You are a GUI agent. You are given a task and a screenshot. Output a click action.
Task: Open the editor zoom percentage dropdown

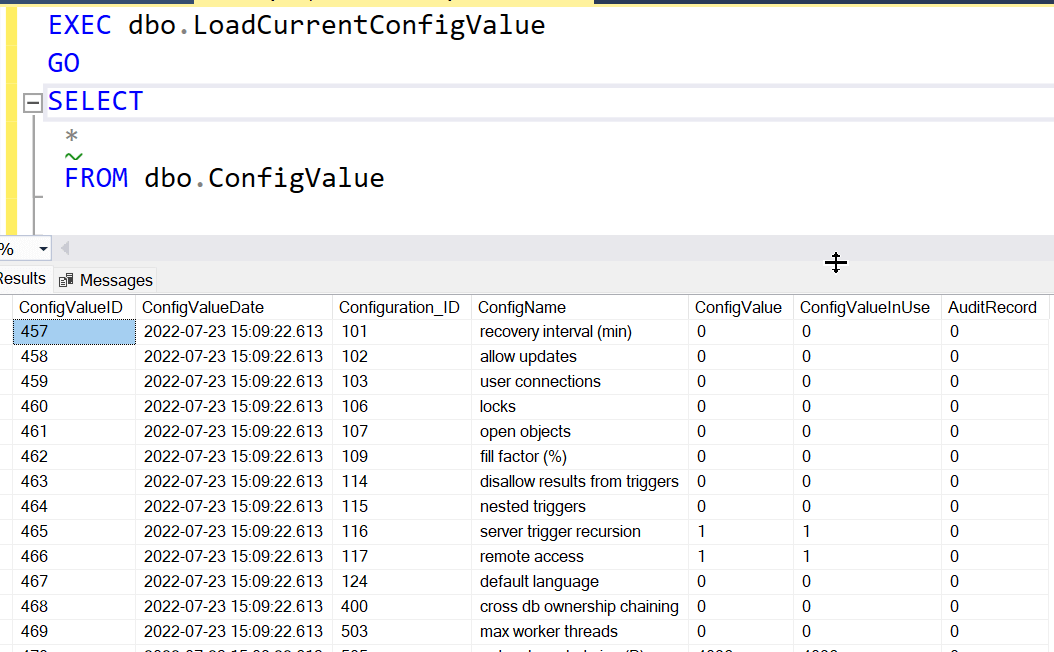pos(42,249)
